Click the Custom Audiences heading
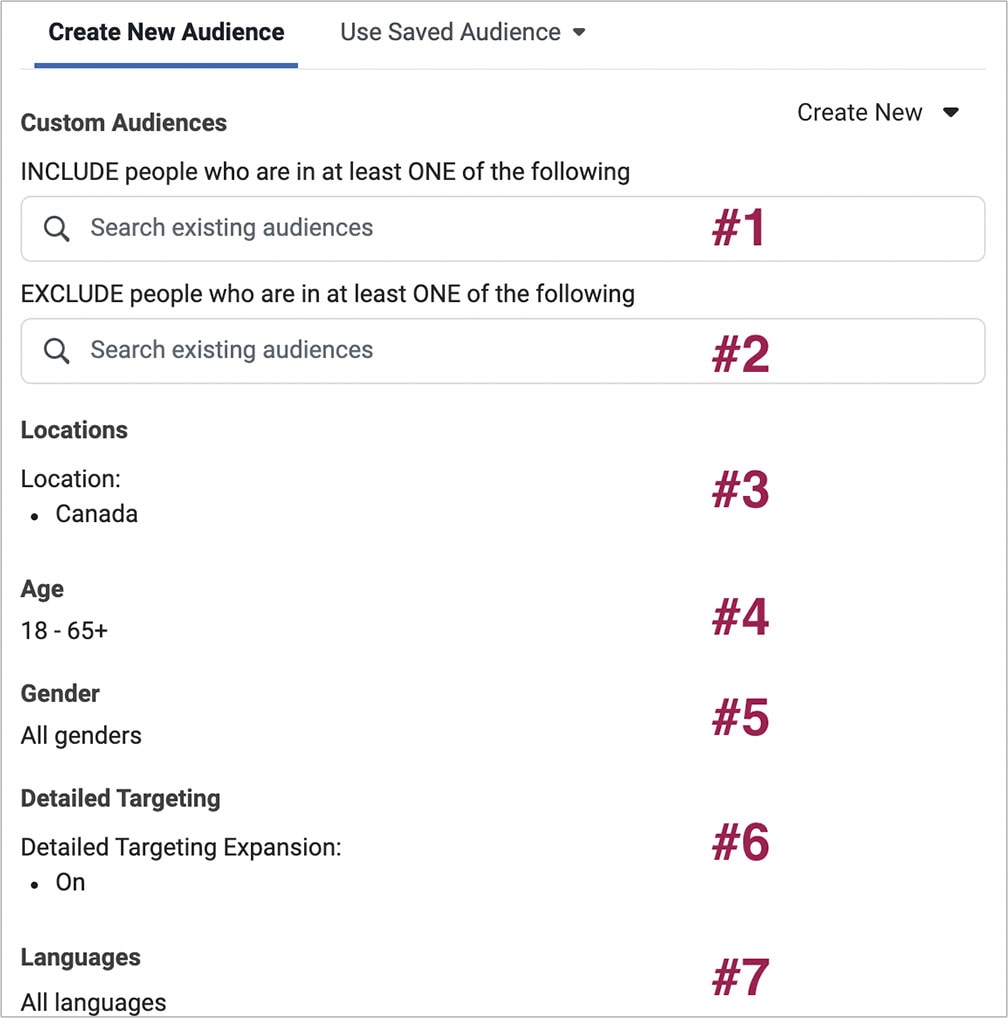The height and width of the screenshot is (1018, 1008). (123, 123)
